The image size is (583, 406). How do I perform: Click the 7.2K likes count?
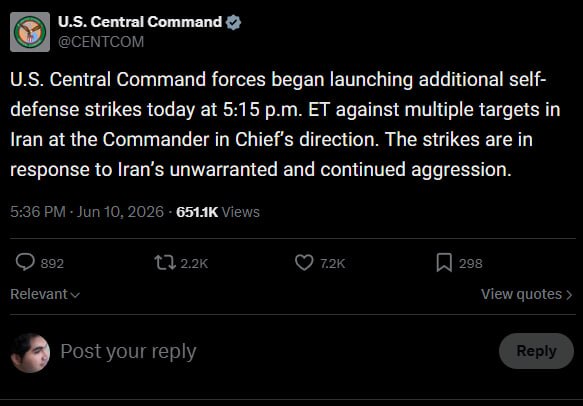click(333, 264)
